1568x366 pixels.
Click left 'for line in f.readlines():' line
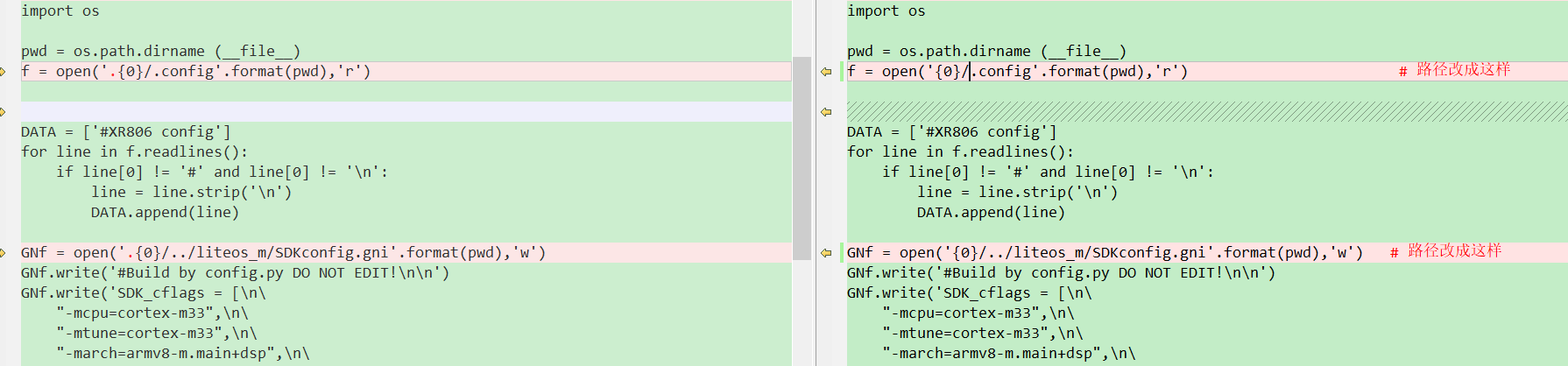point(135,152)
